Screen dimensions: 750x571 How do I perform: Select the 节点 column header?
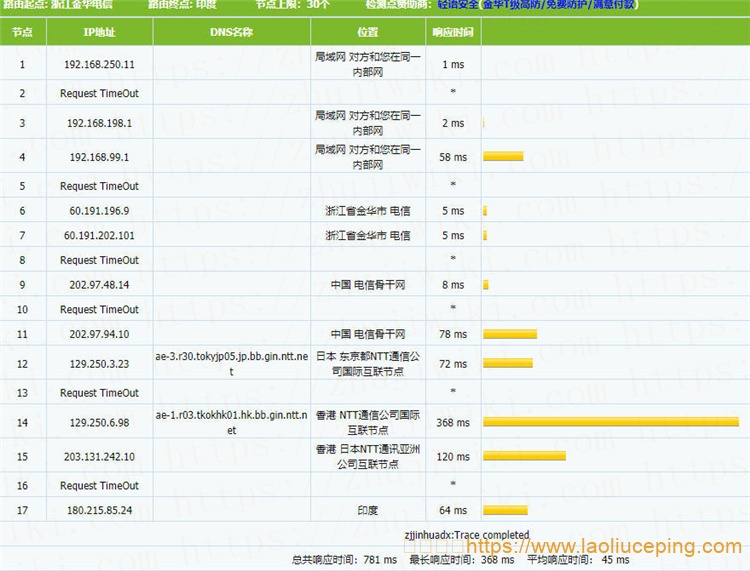pyautogui.click(x=22, y=32)
